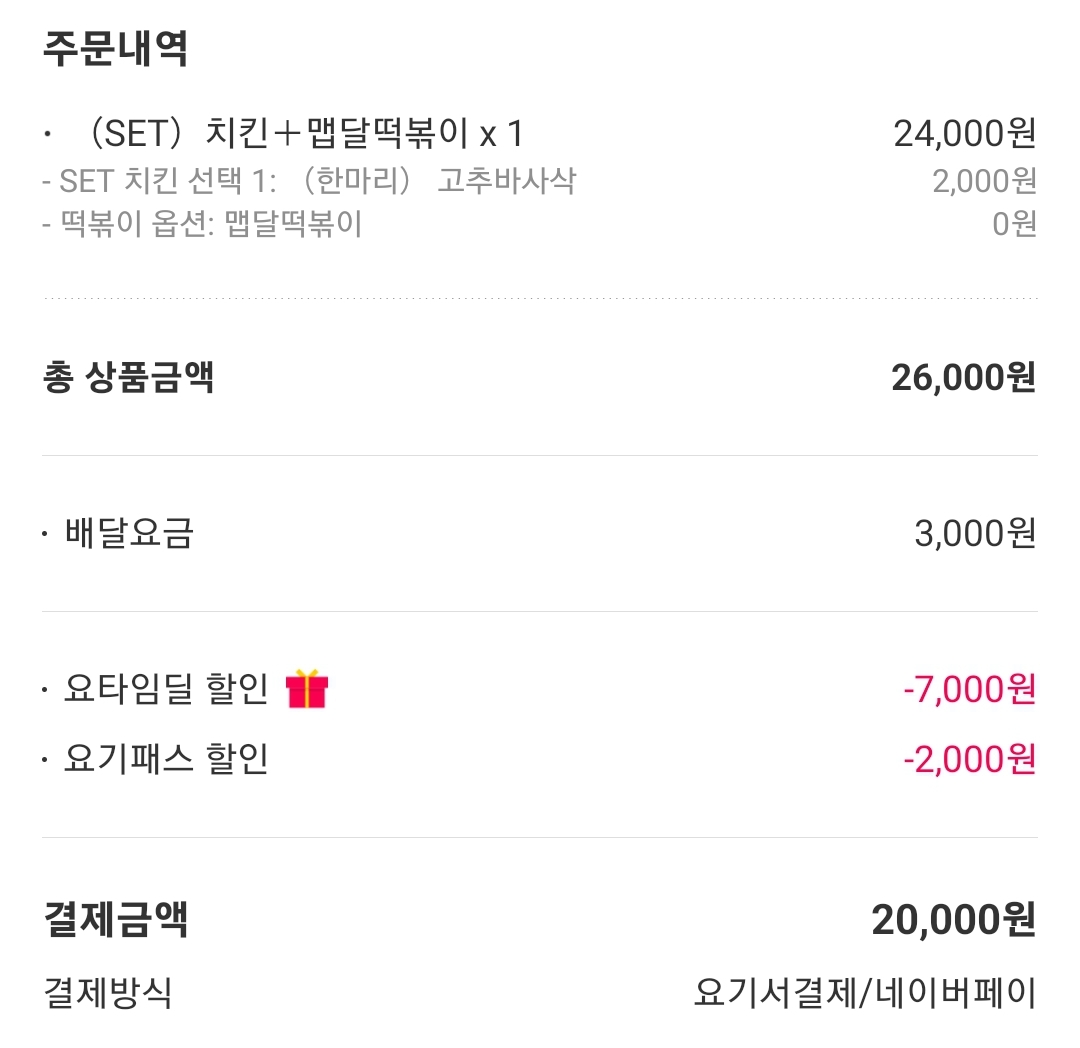Tap the 주문내역 heading
This screenshot has height=1048, width=1080.
pyautogui.click(x=116, y=48)
